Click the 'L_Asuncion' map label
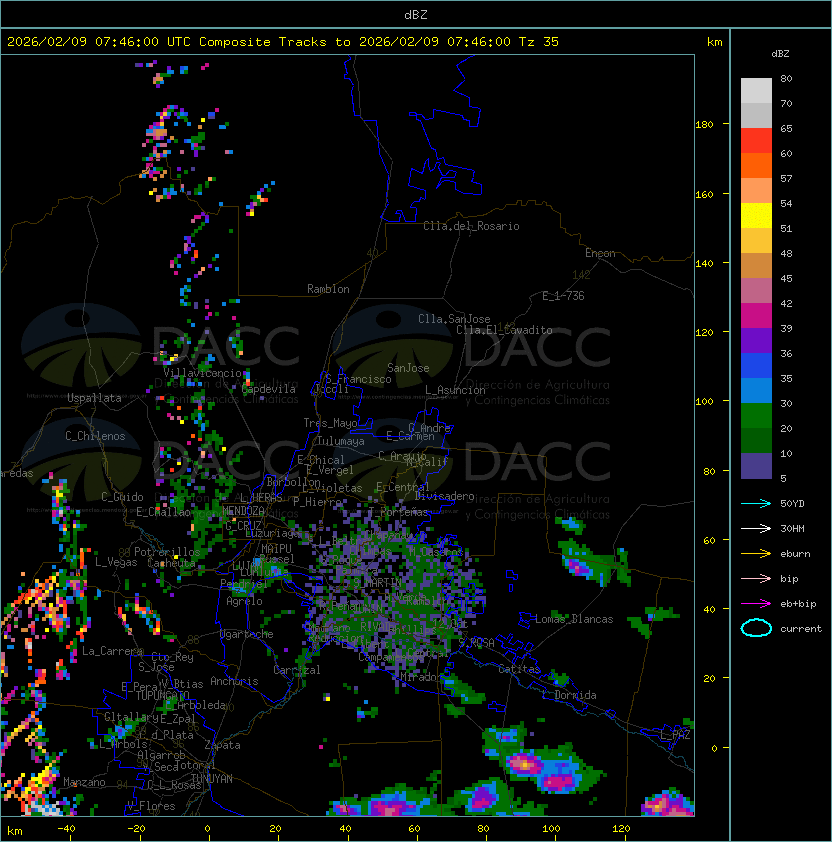 [x=455, y=390]
